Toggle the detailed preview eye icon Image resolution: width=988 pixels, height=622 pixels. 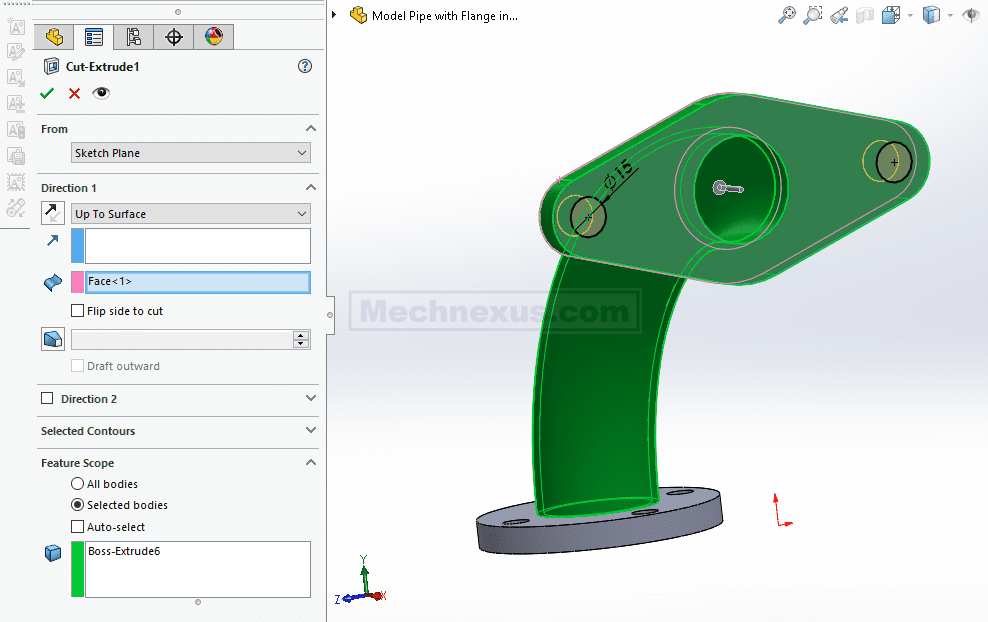point(101,93)
